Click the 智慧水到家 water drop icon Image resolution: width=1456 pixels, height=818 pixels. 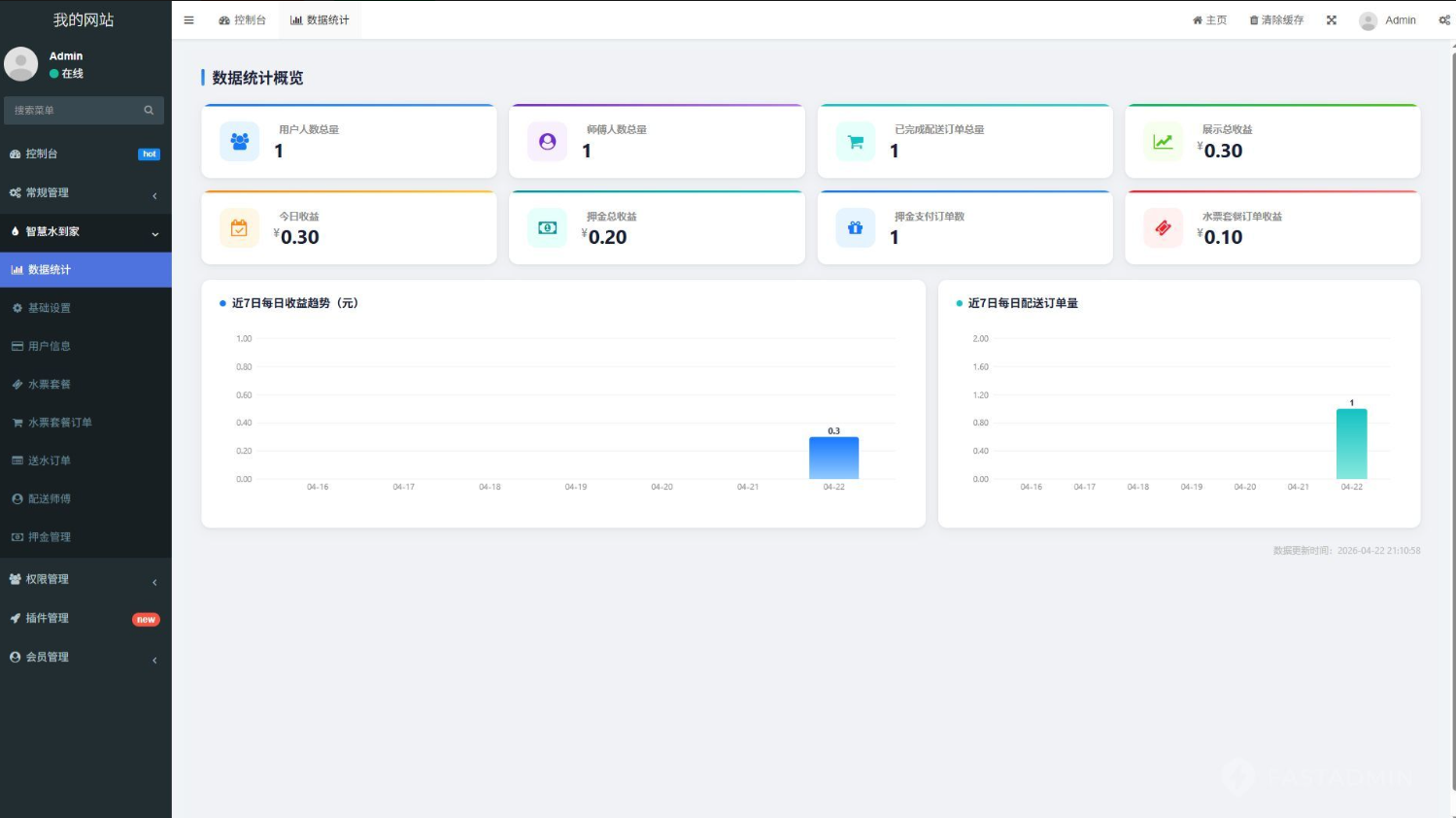(16, 231)
